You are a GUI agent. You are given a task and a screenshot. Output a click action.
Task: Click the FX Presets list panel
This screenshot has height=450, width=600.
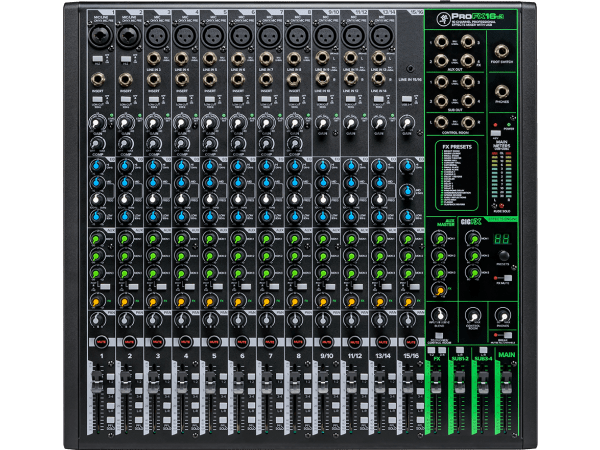point(457,176)
